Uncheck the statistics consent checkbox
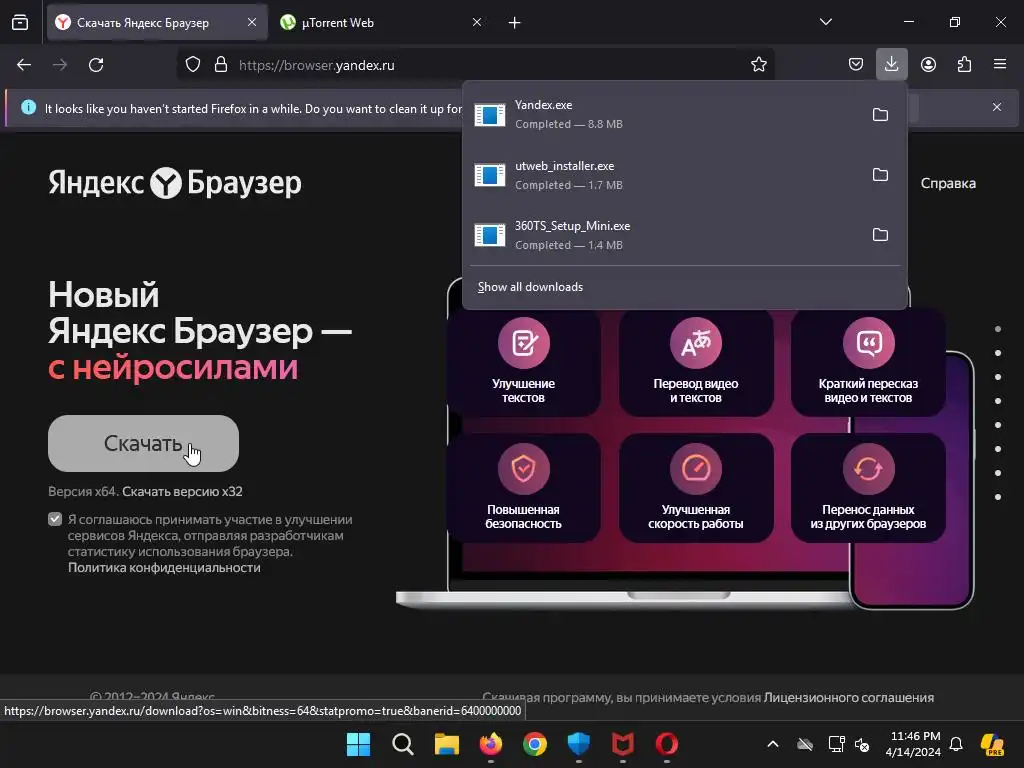This screenshot has height=768, width=1024. (55, 519)
